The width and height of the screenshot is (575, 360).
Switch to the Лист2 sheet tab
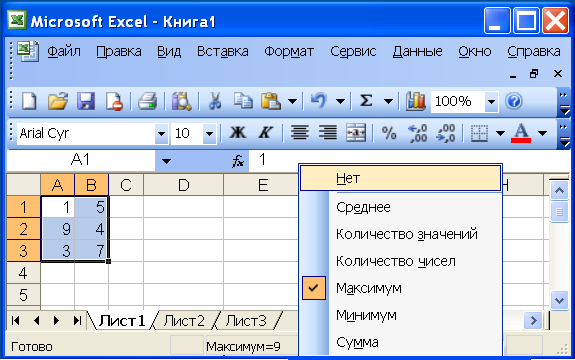click(x=184, y=321)
